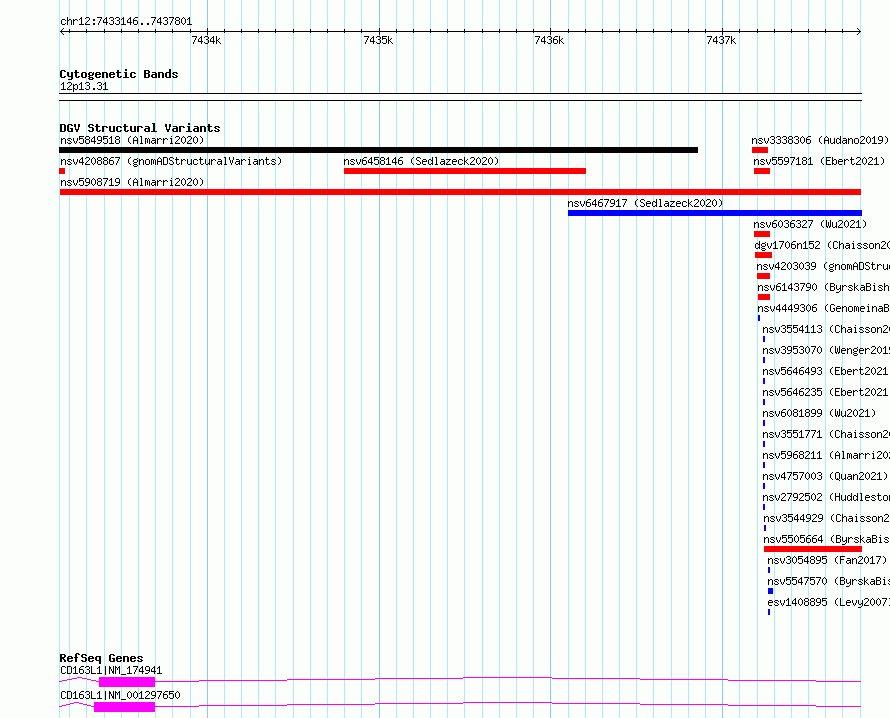The image size is (890, 718).
Task: Open variant nsv3338306 (Audano2019) label
Action: tap(820, 140)
